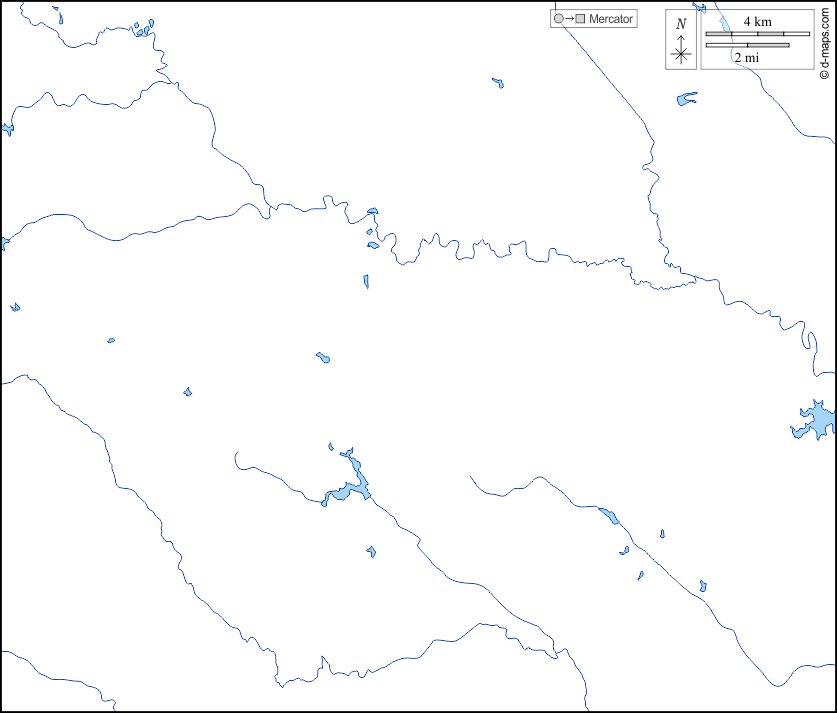Click the arrow between circle and square
The width and height of the screenshot is (837, 713).
coord(569,19)
